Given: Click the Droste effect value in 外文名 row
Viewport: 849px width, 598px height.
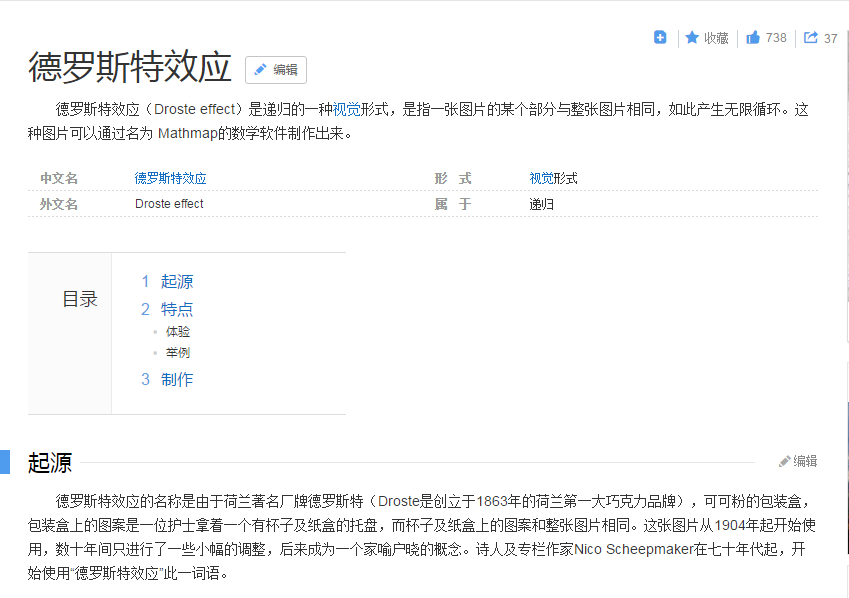Looking at the screenshot, I should coord(169,204).
